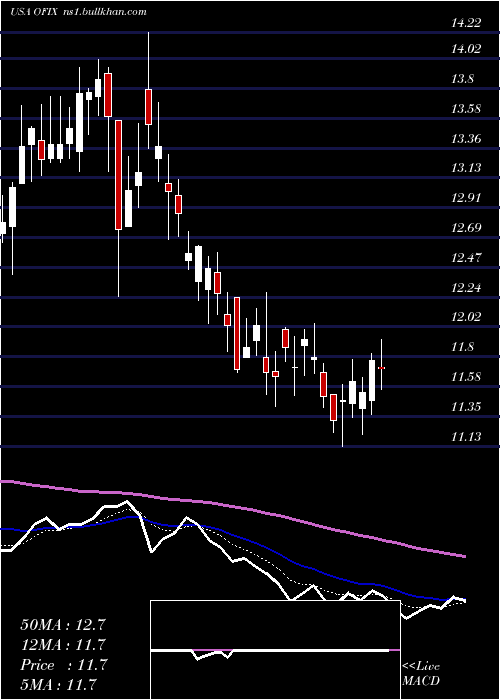Viewport: 500px width, 700px height.
Task: Click the 5MA : 11.7 readout
Action: pos(58,684)
